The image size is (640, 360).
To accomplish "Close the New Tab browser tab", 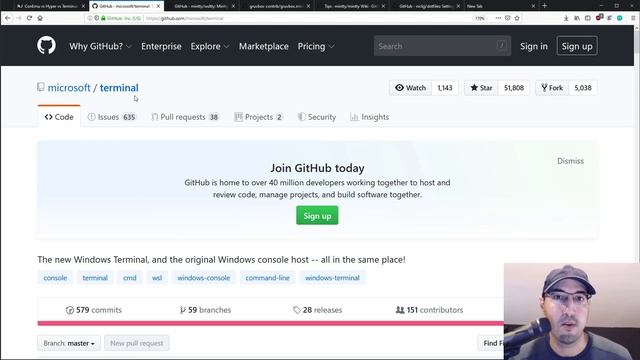I will [x=533, y=6].
